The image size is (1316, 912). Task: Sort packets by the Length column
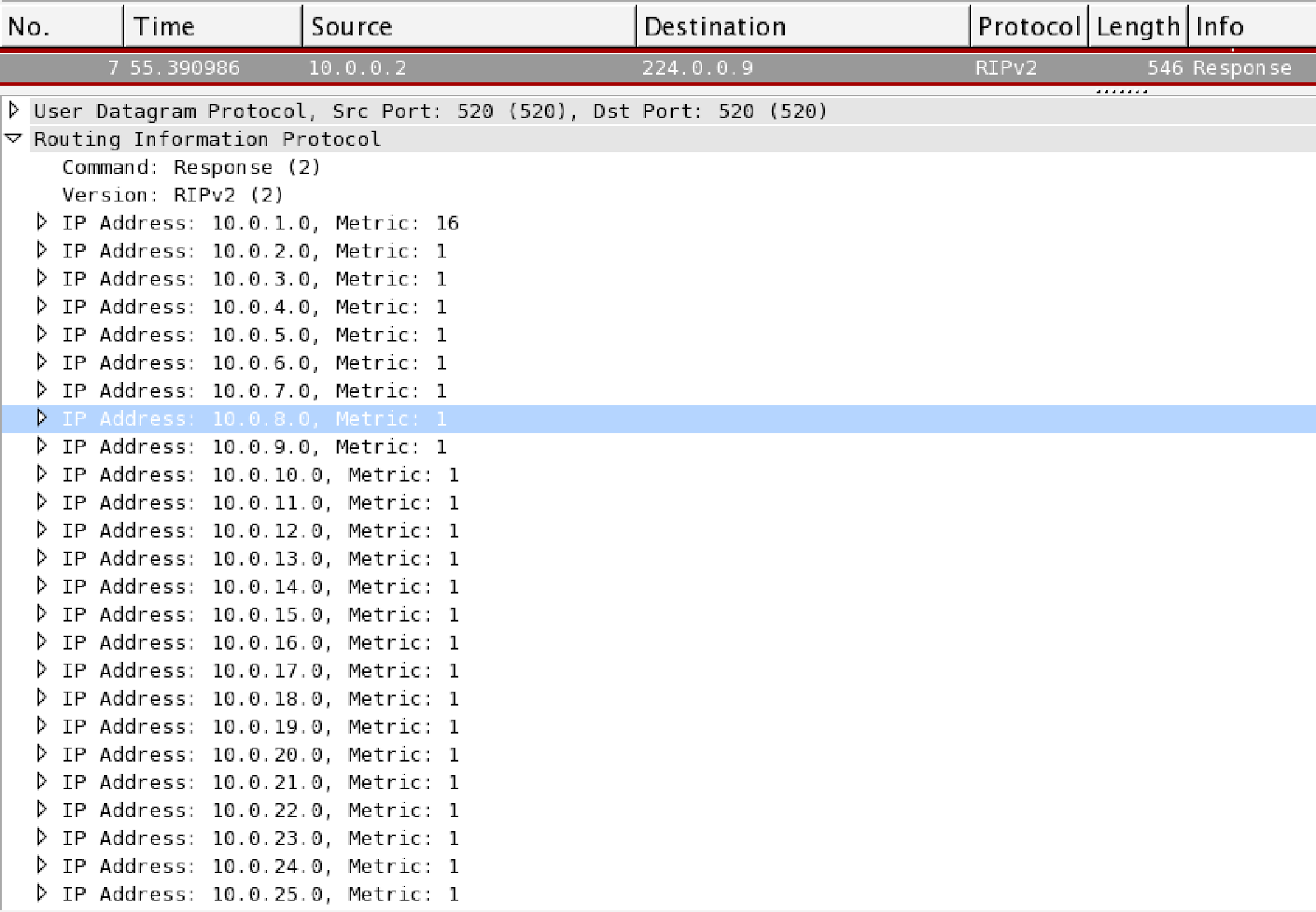coord(1138,25)
